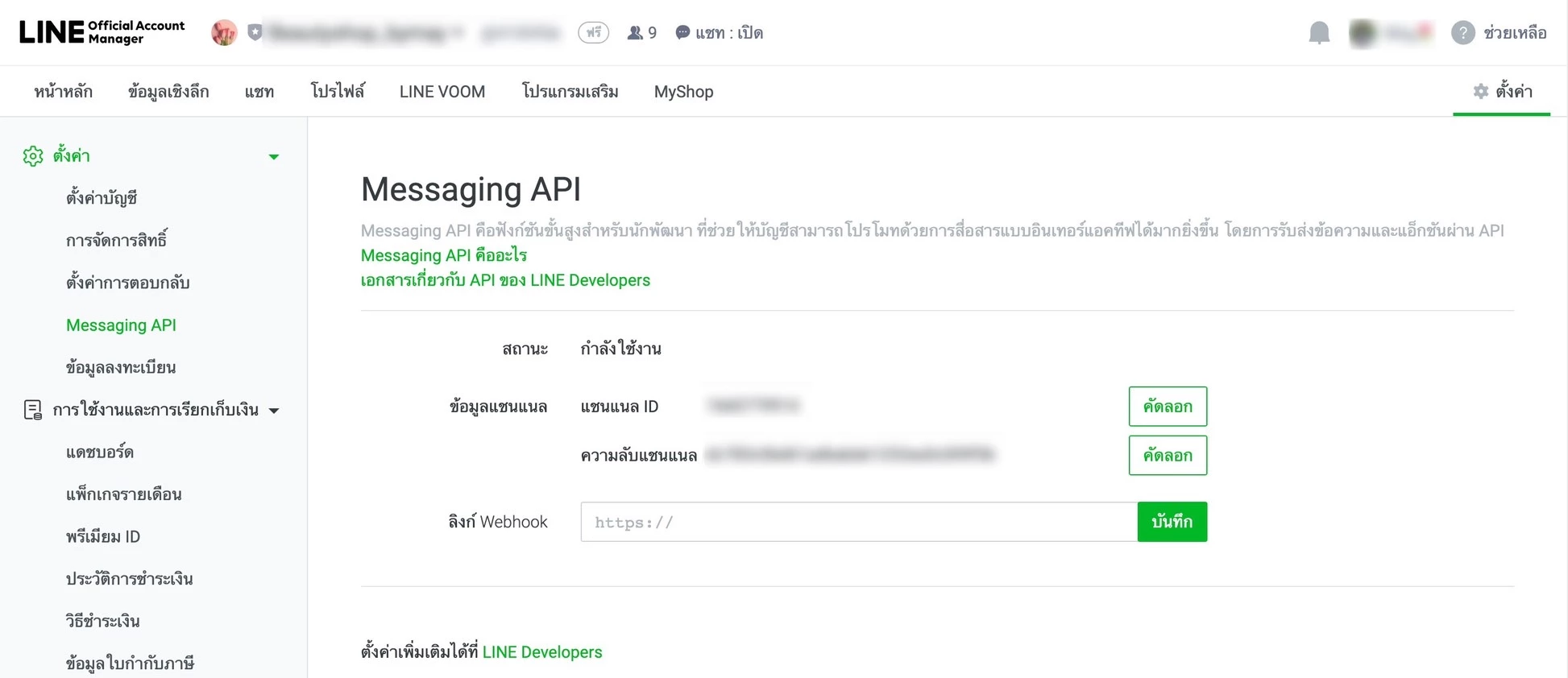Click the กำลังใช้งาน status text
This screenshot has height=678, width=1568.
click(x=621, y=349)
